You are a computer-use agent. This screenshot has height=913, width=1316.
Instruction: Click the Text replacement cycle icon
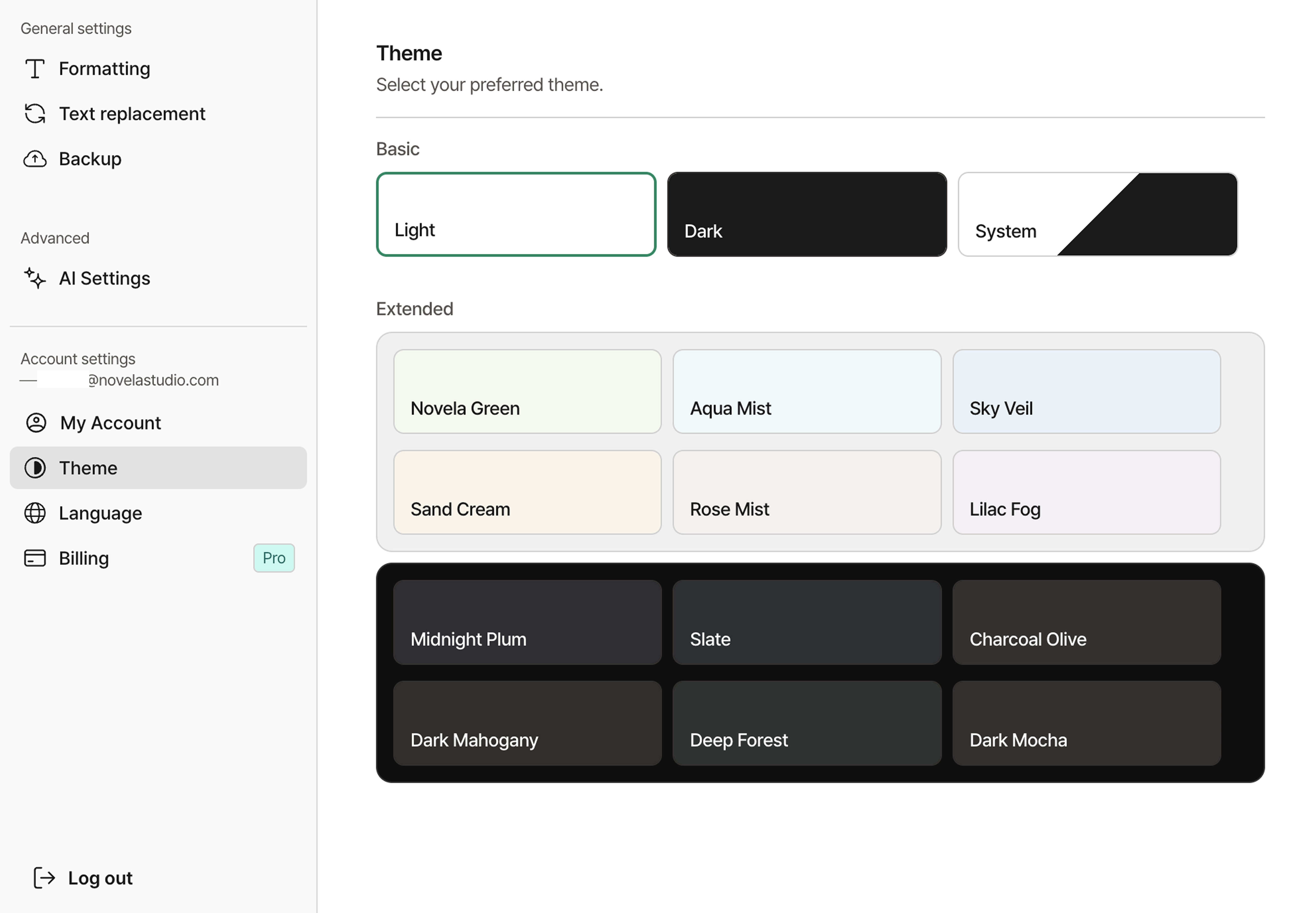[x=35, y=113]
